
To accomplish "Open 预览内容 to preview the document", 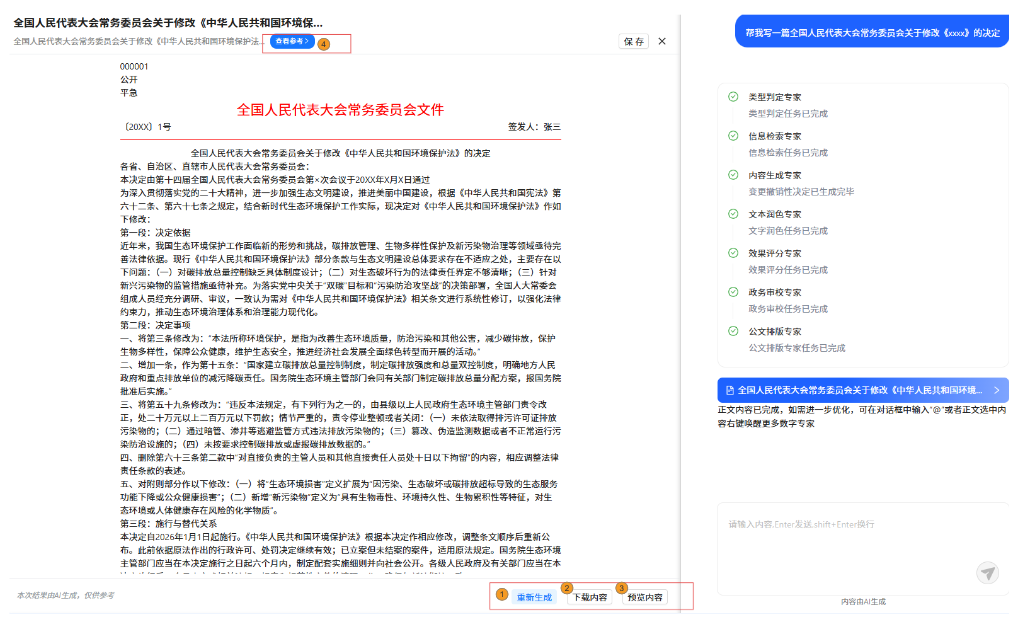I will 645,598.
